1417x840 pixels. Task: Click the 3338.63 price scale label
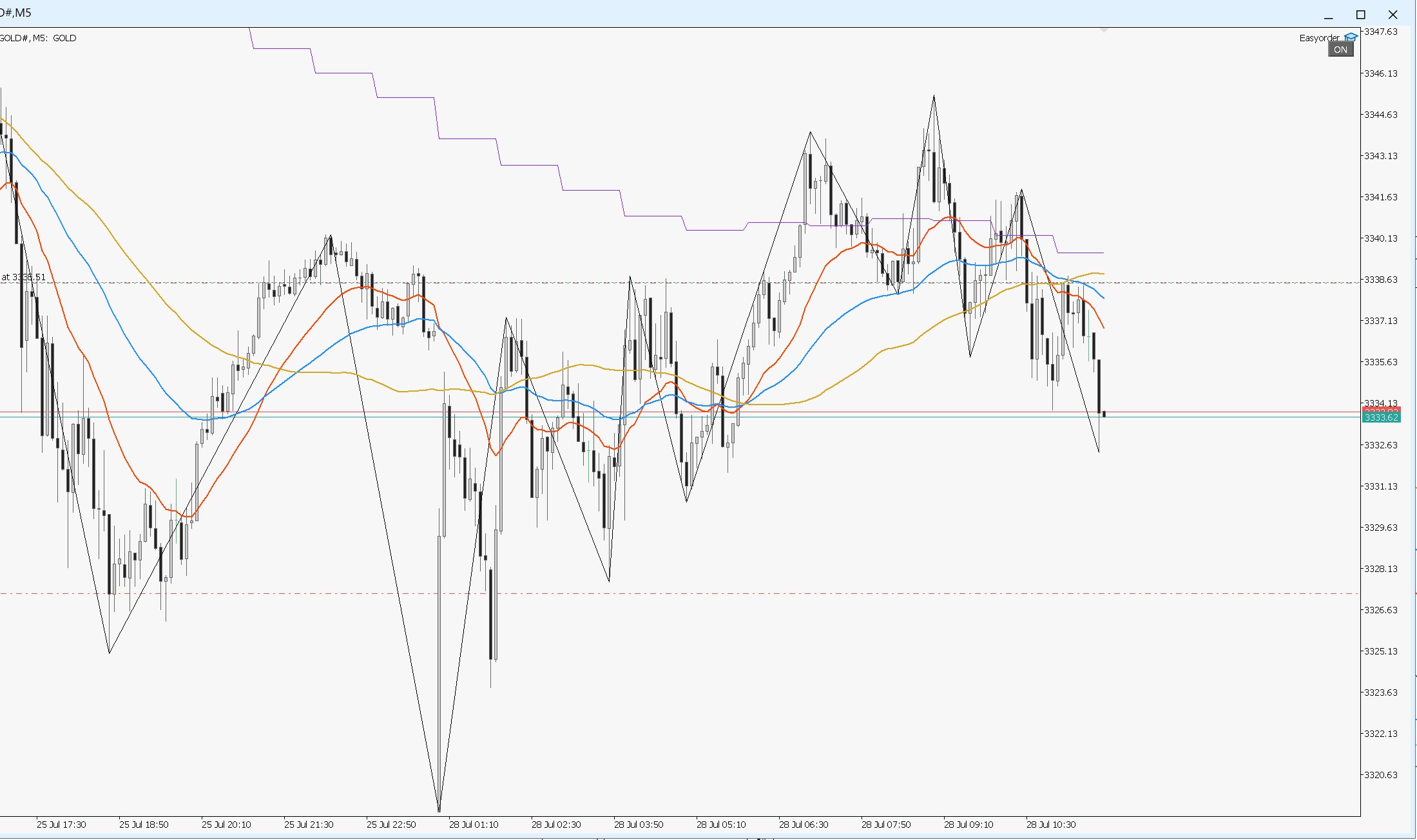(x=1381, y=280)
